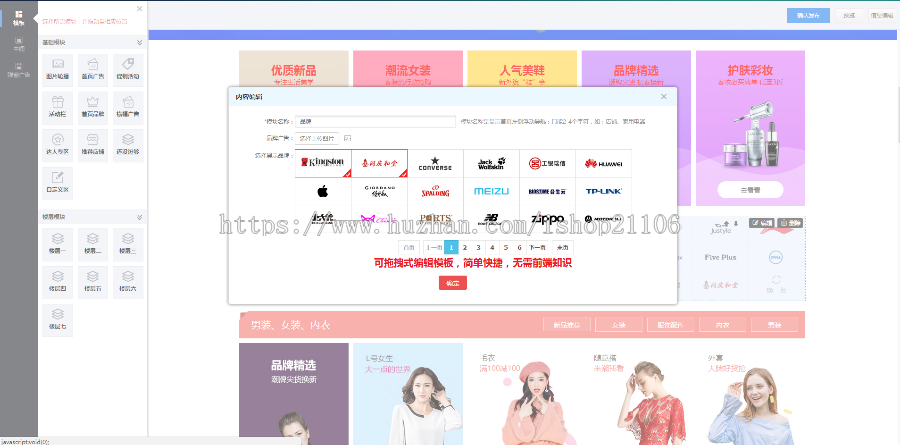Go to brand list page 3

click(x=479, y=247)
